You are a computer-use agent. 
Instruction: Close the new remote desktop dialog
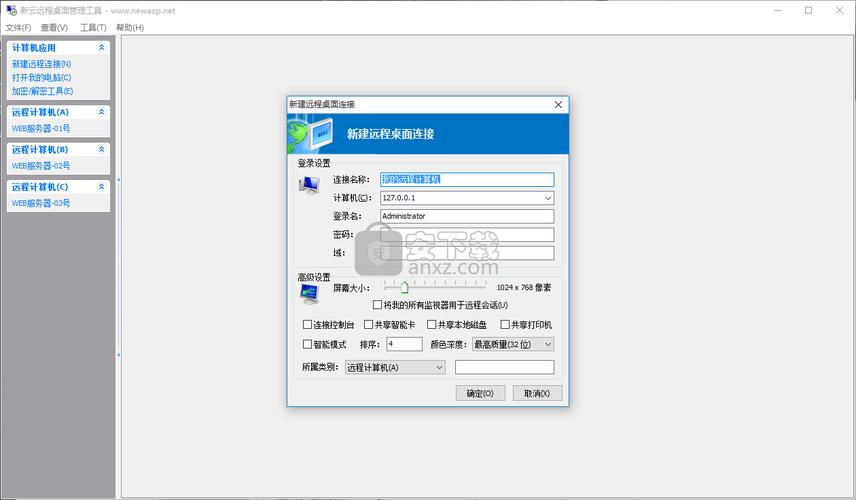(x=558, y=104)
